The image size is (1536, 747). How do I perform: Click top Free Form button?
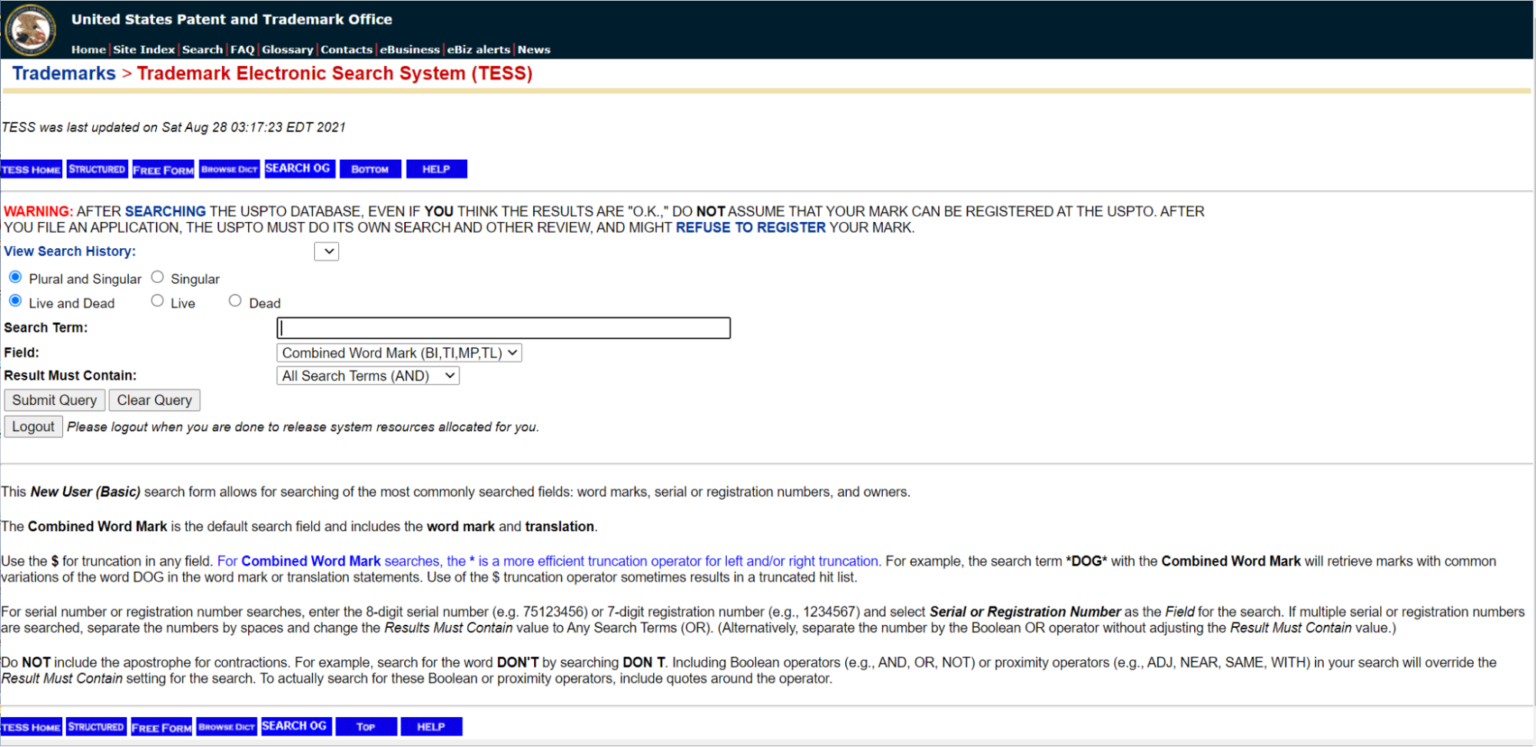[x=163, y=170]
